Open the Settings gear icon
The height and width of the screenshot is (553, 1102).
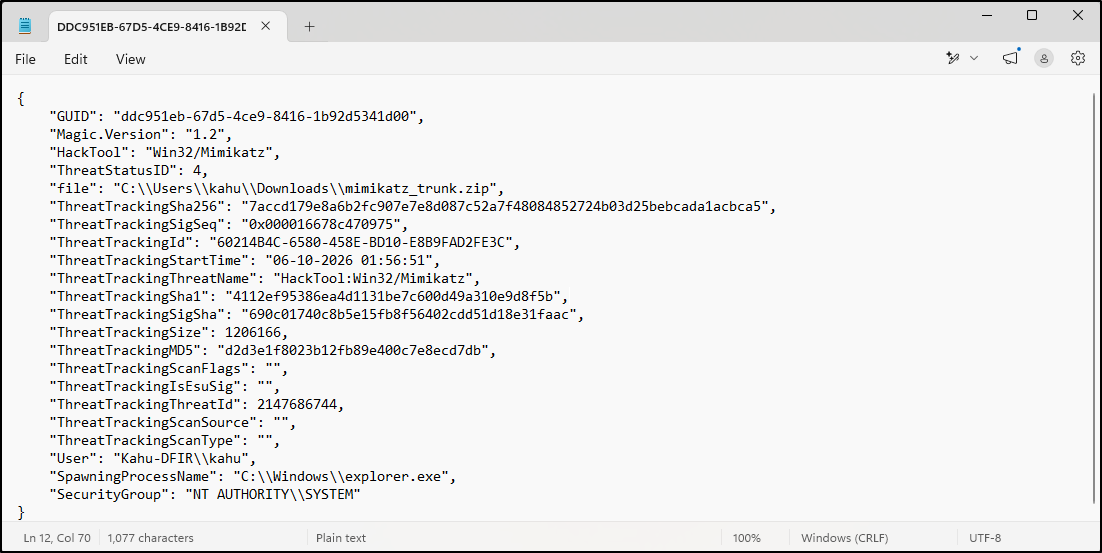tap(1077, 58)
